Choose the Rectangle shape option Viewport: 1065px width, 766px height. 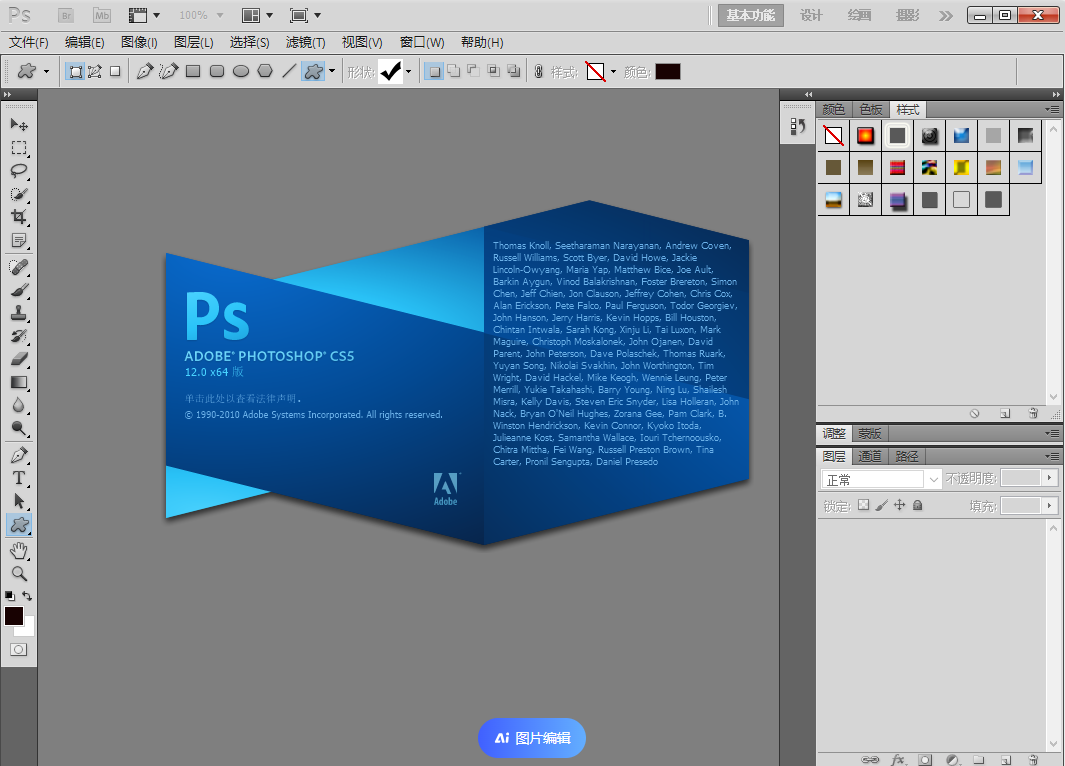click(x=193, y=71)
